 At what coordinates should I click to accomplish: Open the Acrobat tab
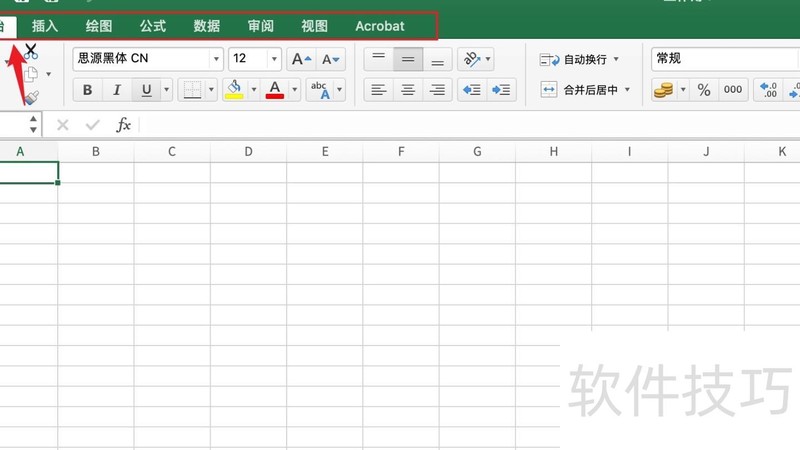pyautogui.click(x=380, y=26)
